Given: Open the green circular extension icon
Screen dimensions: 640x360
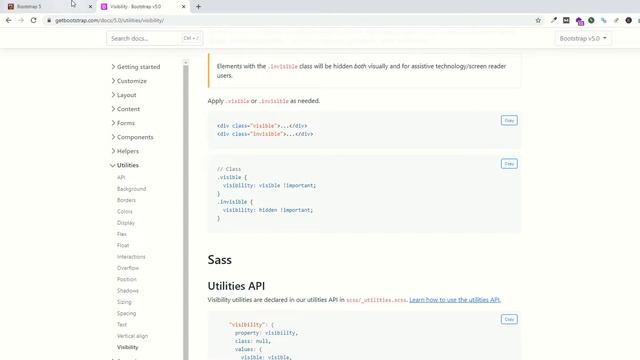Looking at the screenshot, I should pyautogui.click(x=591, y=20).
